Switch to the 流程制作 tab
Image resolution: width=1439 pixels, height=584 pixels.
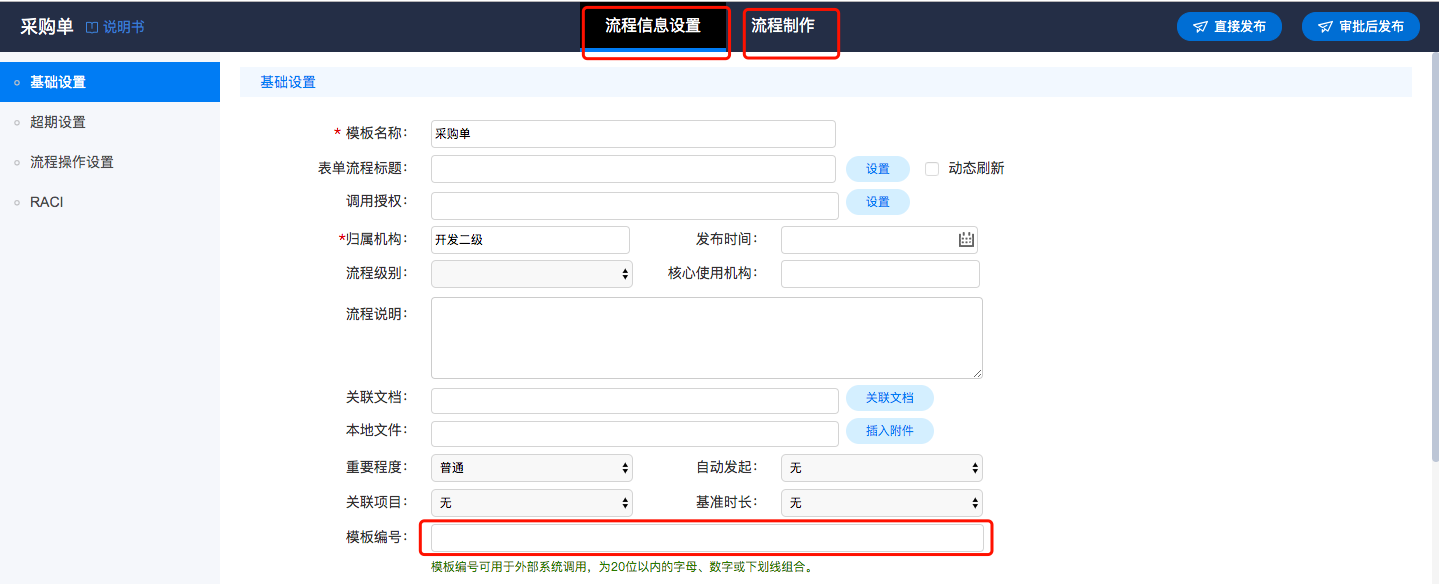pyautogui.click(x=783, y=26)
